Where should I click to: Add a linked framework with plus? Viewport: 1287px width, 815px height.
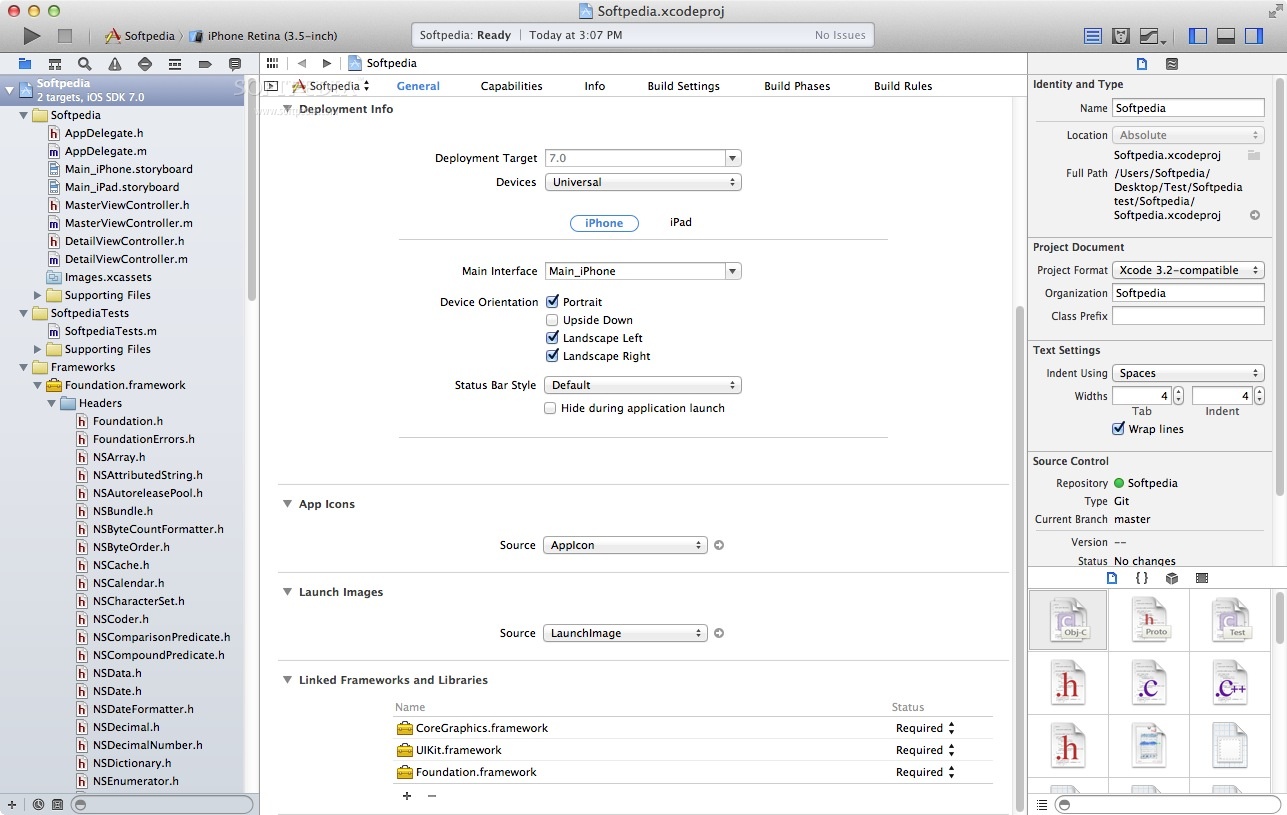click(x=407, y=796)
